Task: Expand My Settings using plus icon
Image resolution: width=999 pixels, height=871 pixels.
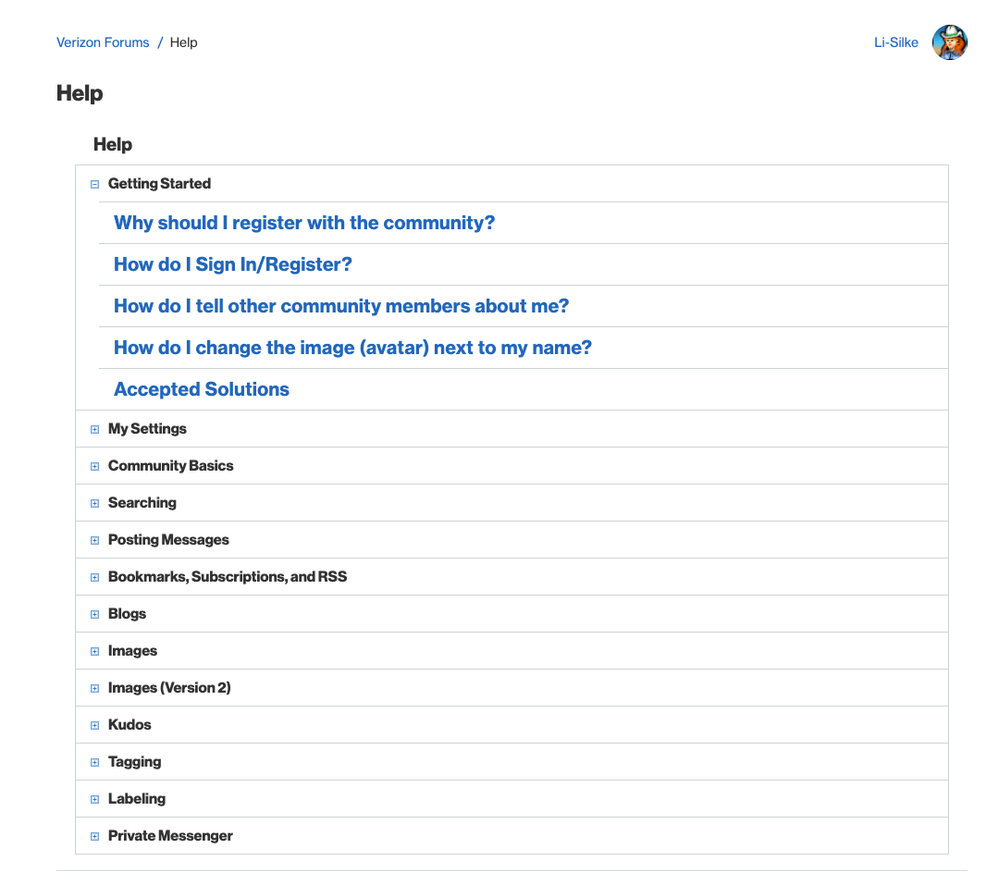Action: 95,429
